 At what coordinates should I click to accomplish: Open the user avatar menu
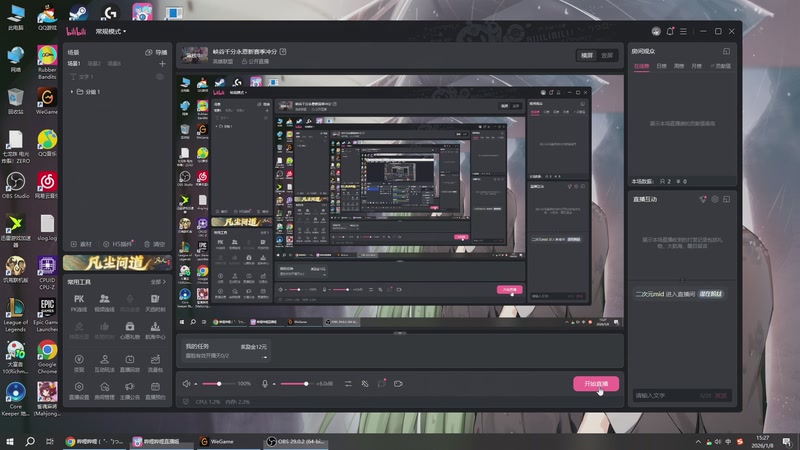656,31
